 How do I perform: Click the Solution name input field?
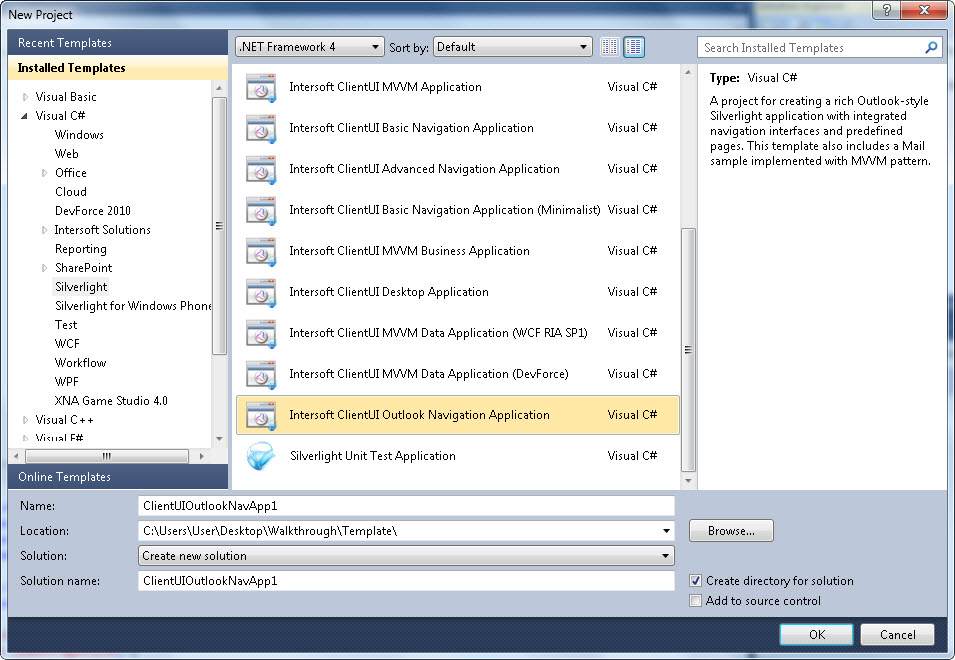(406, 581)
